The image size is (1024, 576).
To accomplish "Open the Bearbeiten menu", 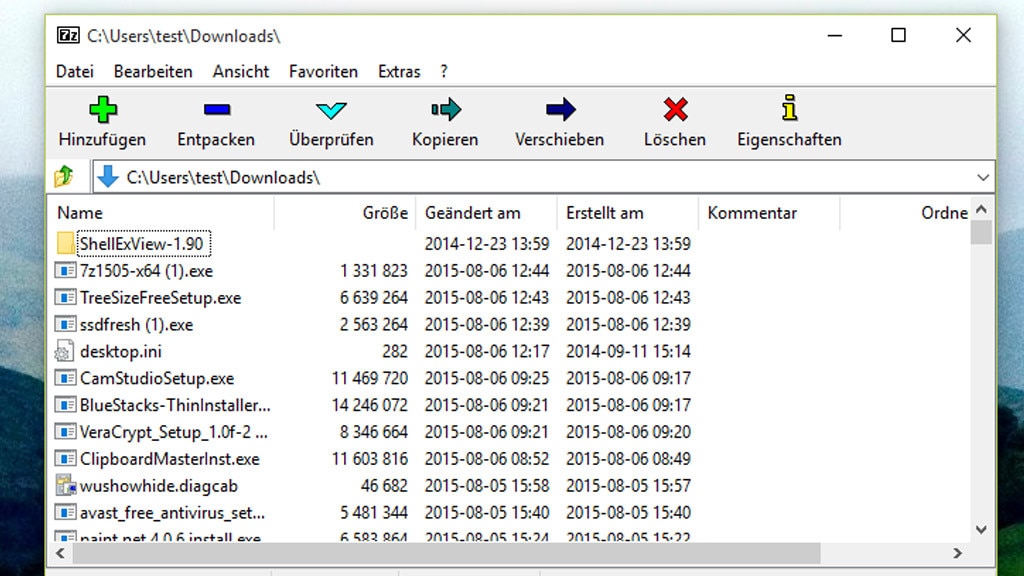I will pos(153,71).
